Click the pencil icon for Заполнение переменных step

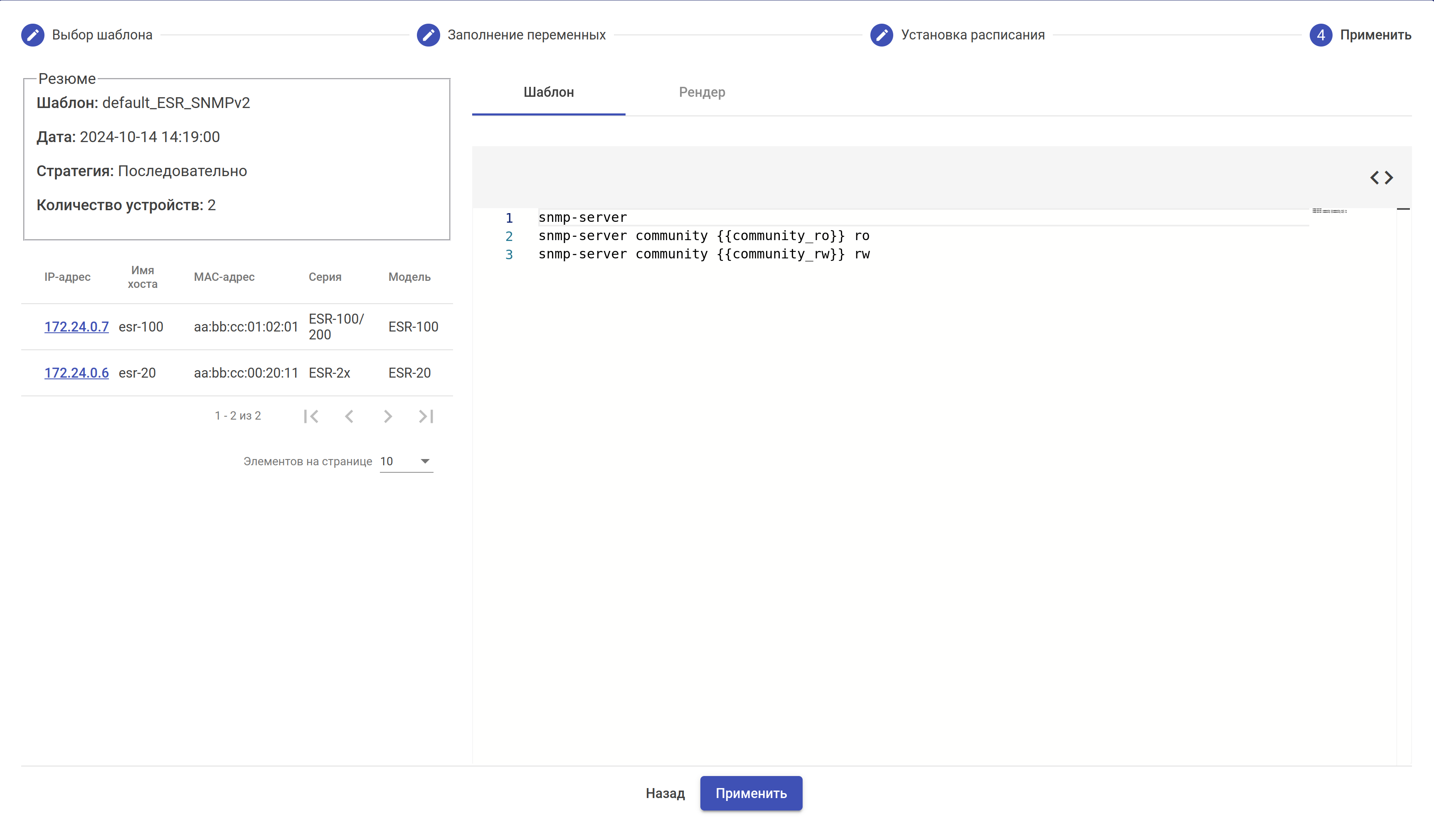tap(428, 35)
